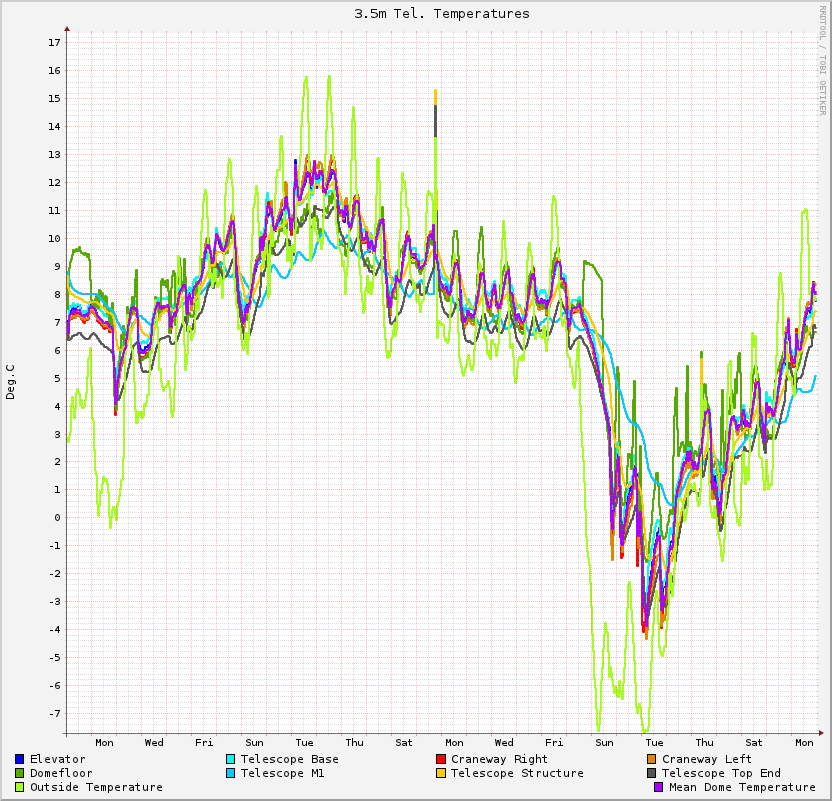The height and width of the screenshot is (801, 832).
Task: Click the Telescope M1 legend color box
Action: coord(230,773)
